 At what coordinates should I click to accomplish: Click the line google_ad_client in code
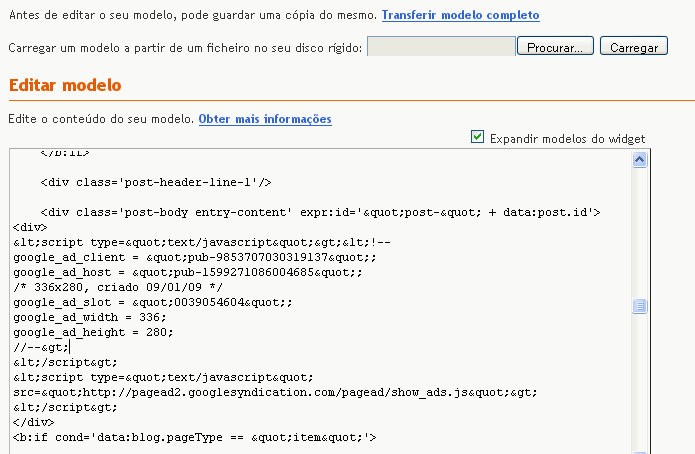point(195,258)
